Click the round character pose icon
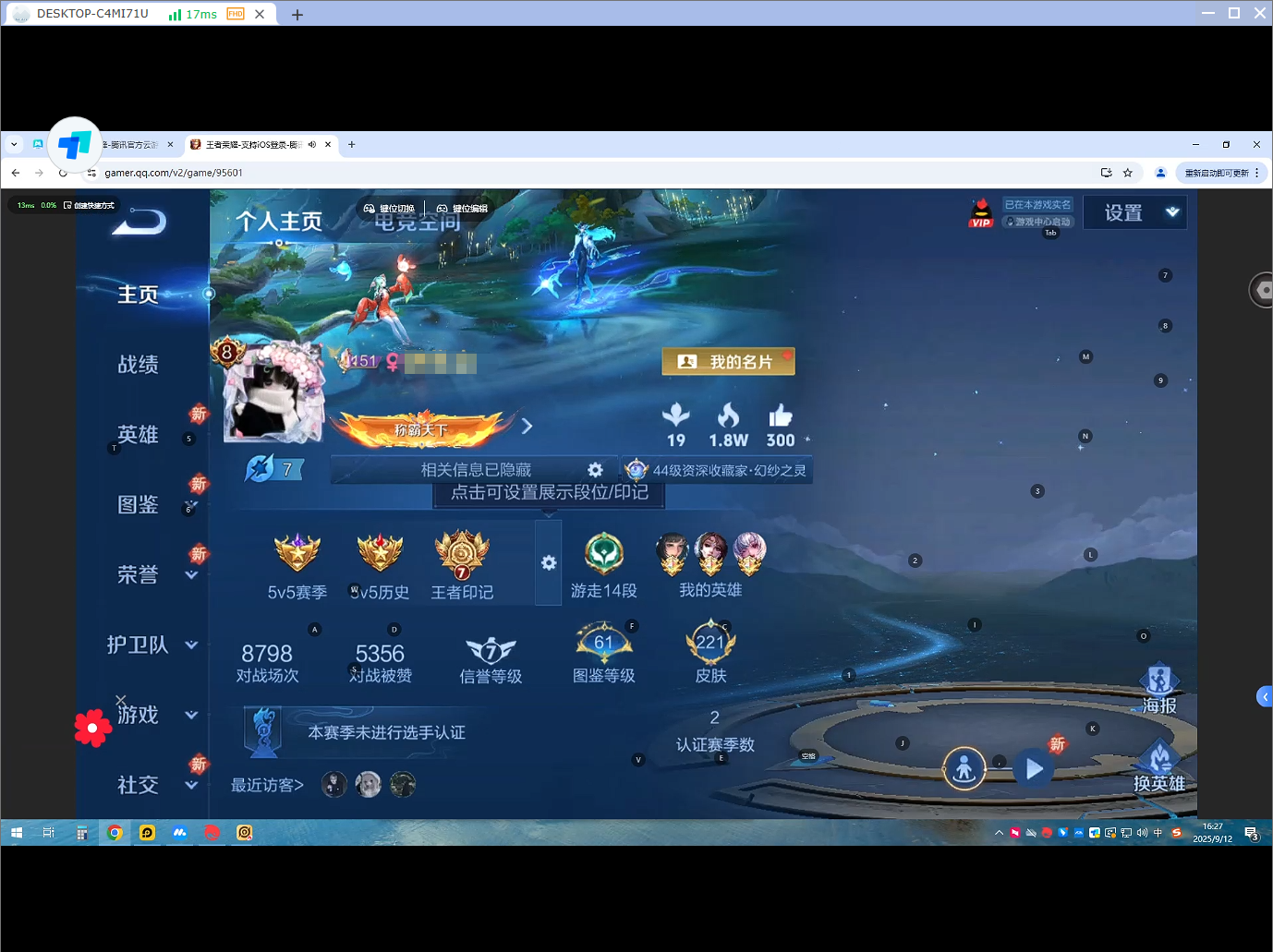The width and height of the screenshot is (1273, 952). (x=964, y=768)
